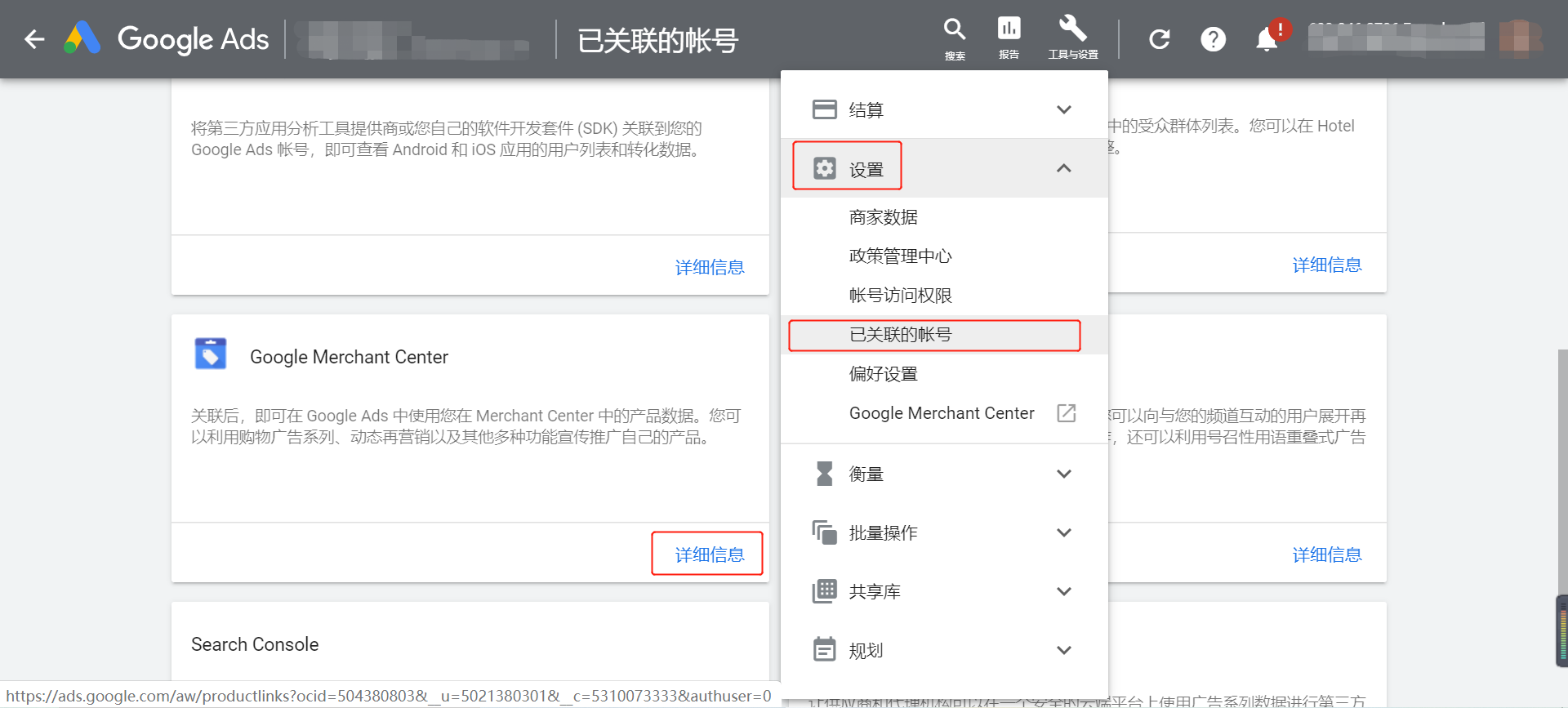Click the Google Ads logo

pyautogui.click(x=167, y=38)
